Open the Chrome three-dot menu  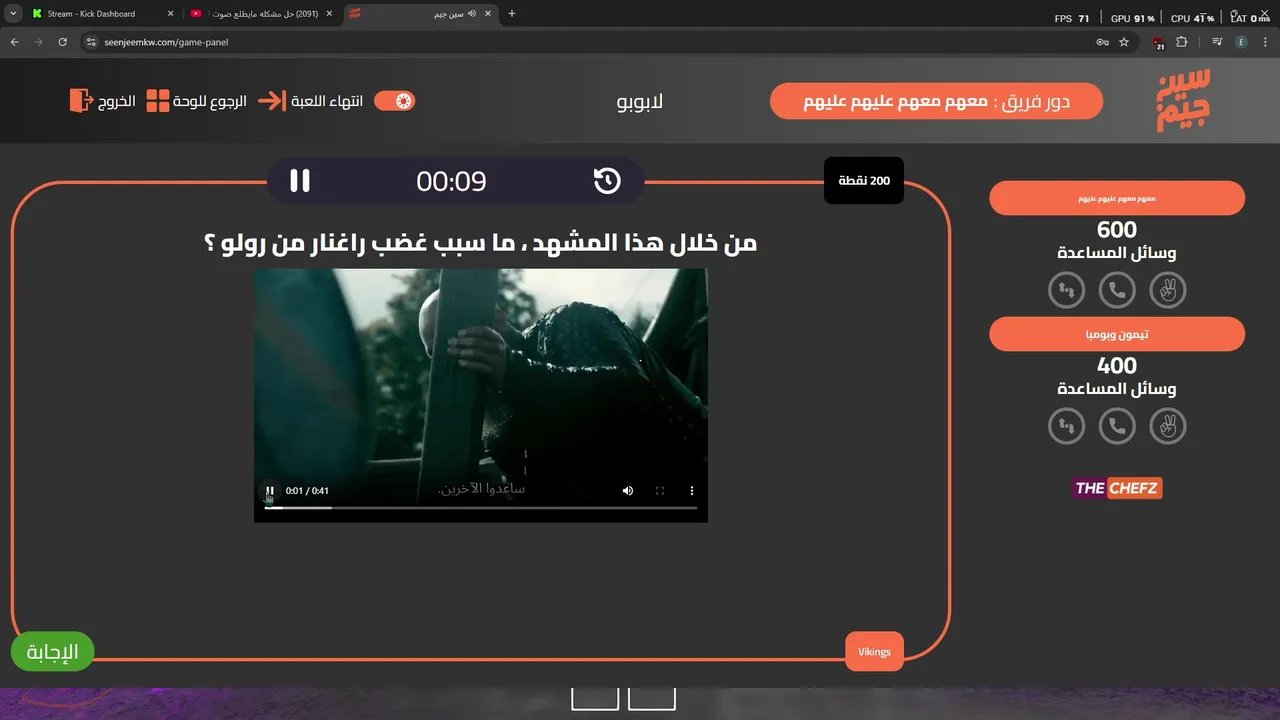[x=1265, y=42]
